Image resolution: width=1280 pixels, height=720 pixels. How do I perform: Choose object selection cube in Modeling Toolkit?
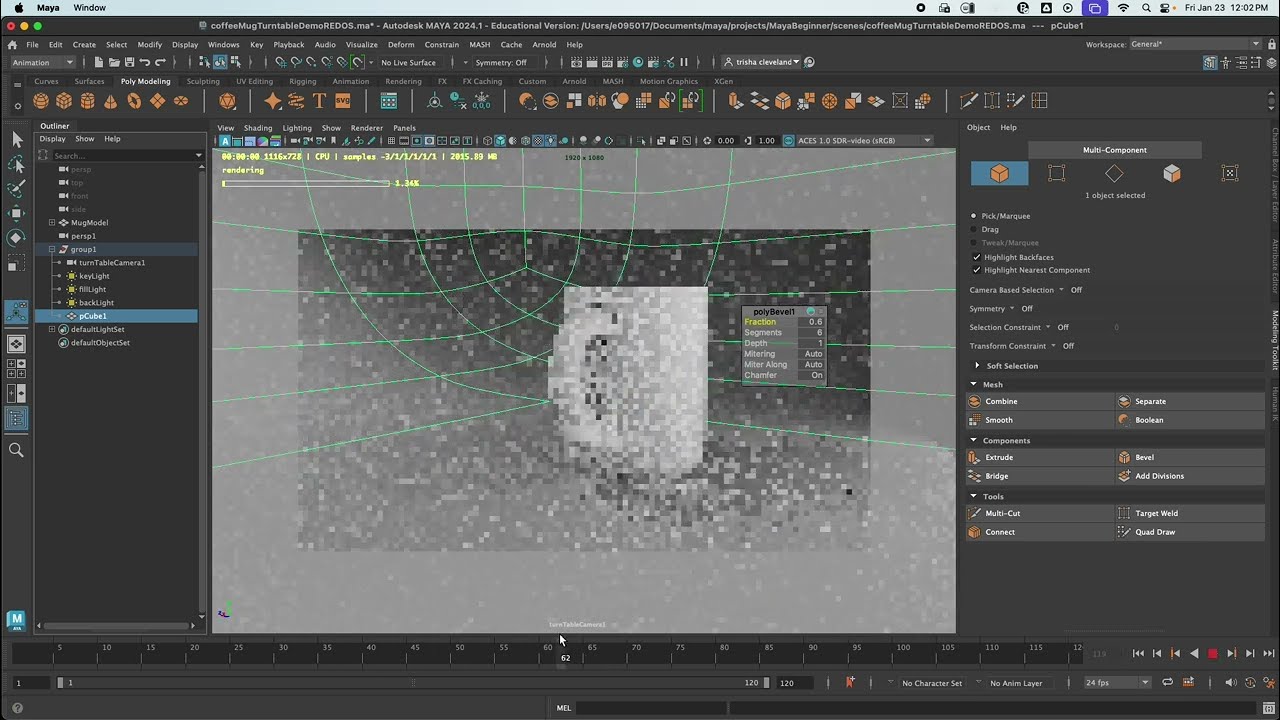(999, 173)
